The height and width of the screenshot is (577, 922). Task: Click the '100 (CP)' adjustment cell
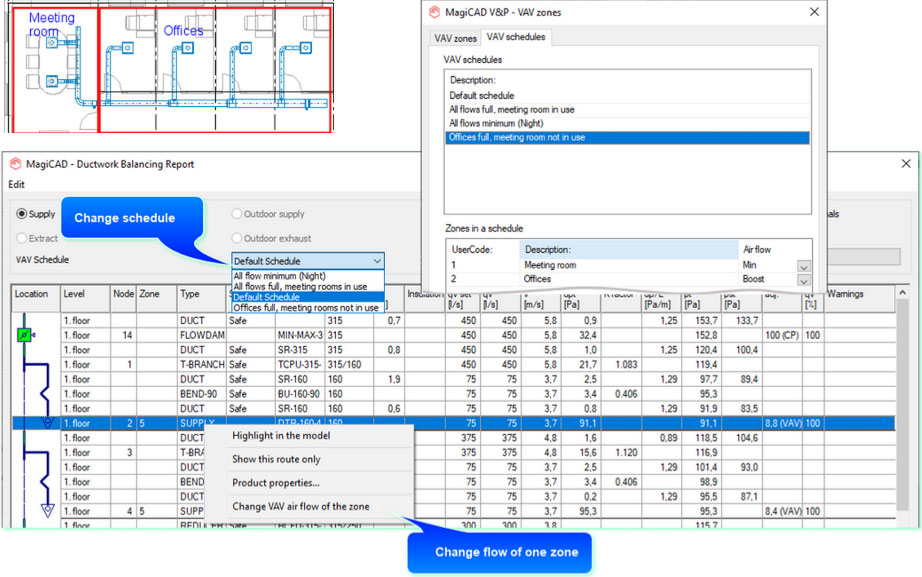[782, 335]
